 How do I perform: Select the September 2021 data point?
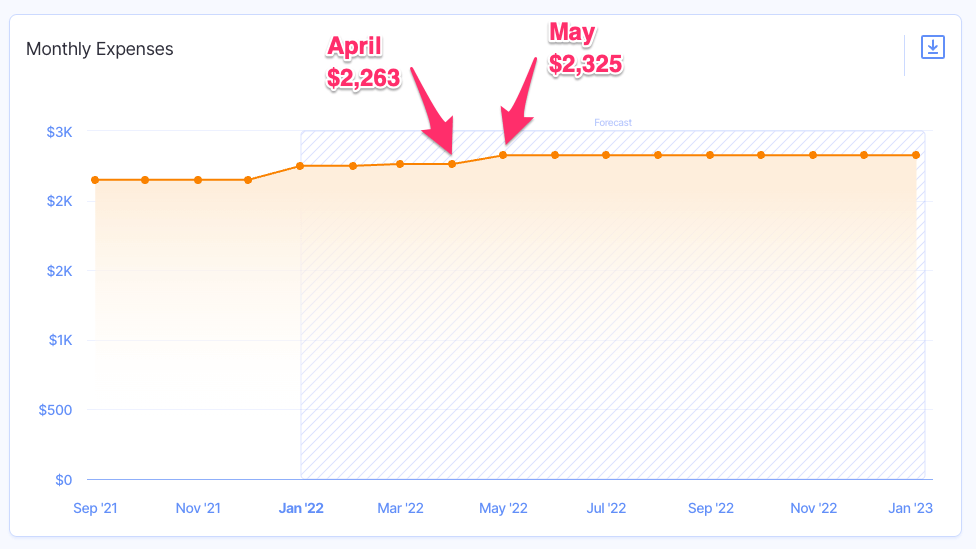point(95,180)
